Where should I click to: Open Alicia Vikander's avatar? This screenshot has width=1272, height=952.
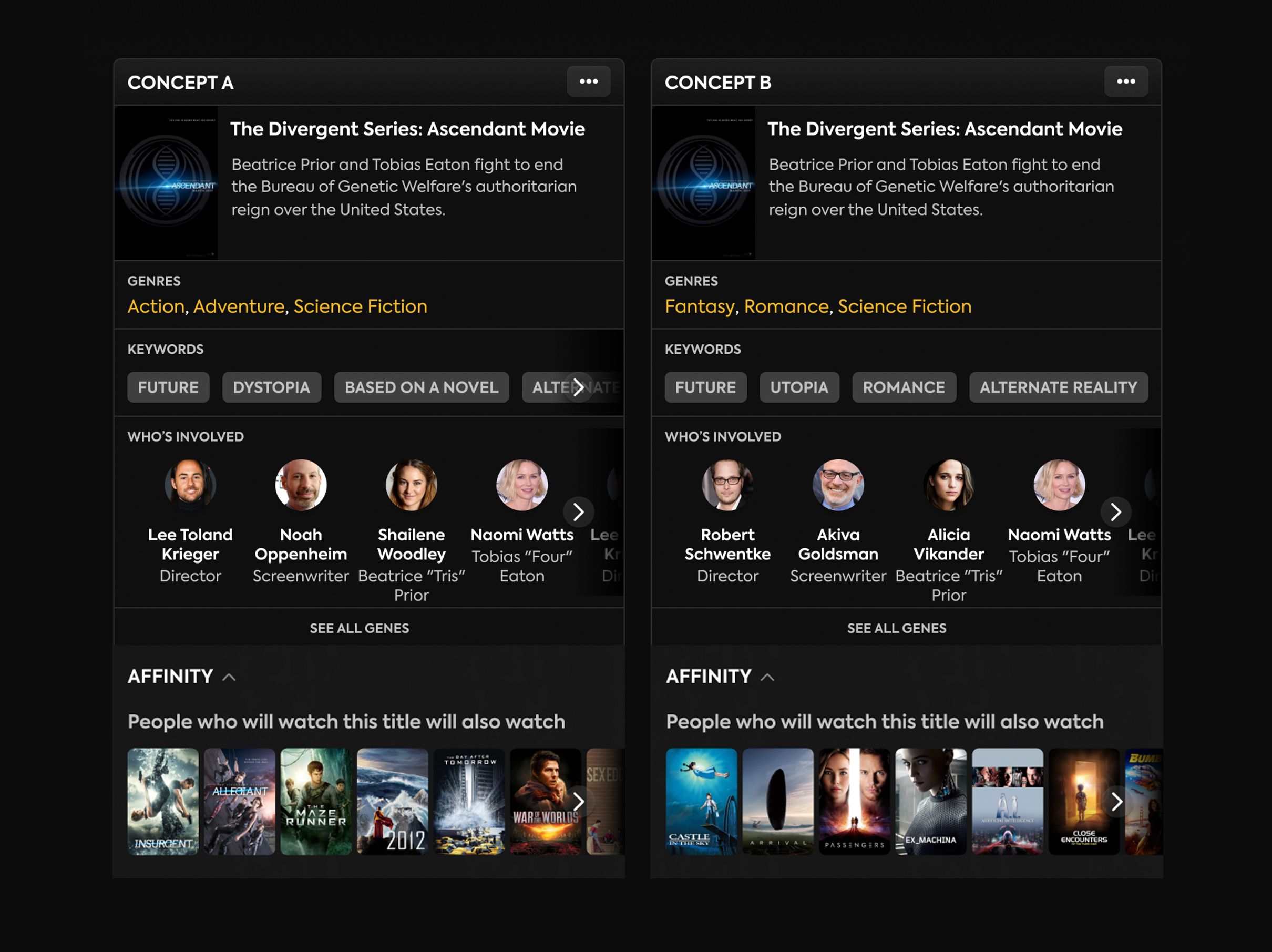[948, 485]
